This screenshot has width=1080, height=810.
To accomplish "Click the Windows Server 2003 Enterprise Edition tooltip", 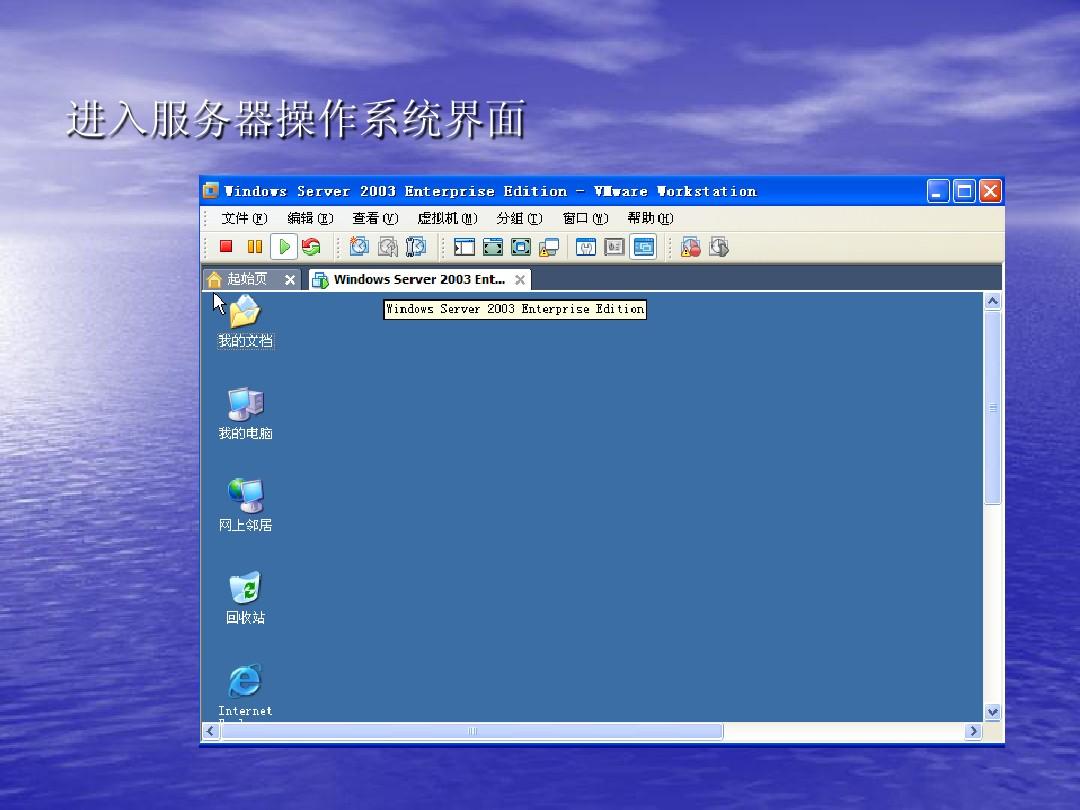I will (515, 309).
